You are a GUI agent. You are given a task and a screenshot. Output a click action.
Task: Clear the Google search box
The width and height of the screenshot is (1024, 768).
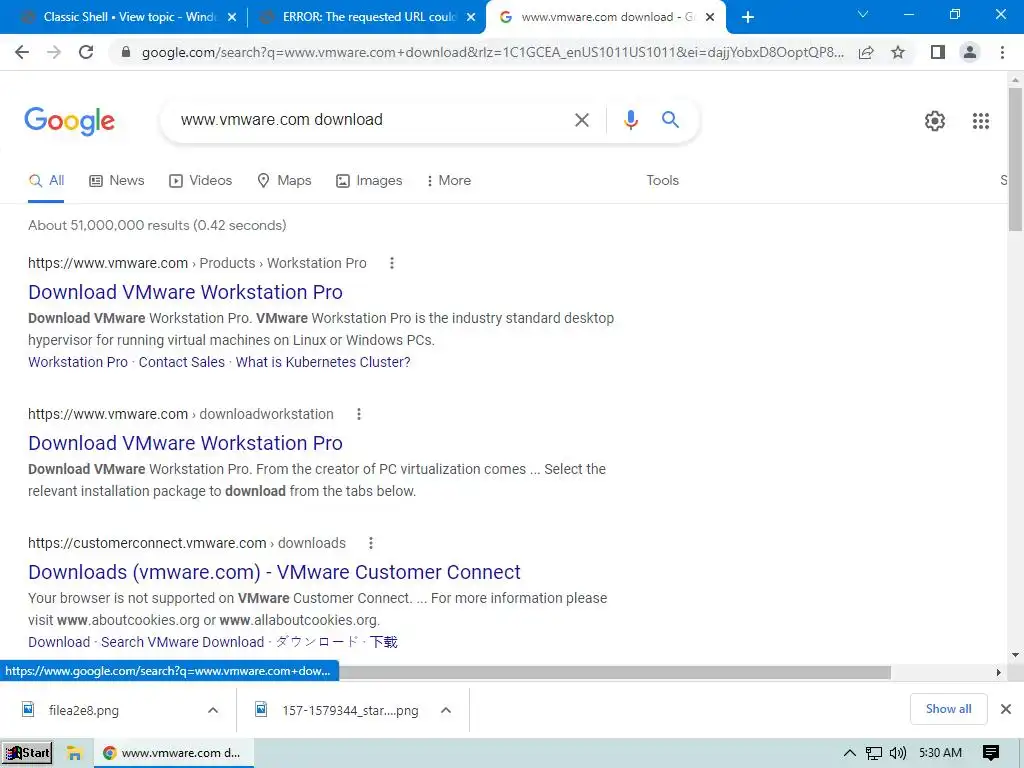[x=581, y=120]
